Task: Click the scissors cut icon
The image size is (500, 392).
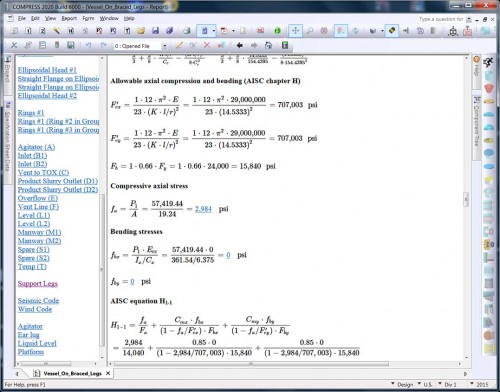Action: coord(14,45)
